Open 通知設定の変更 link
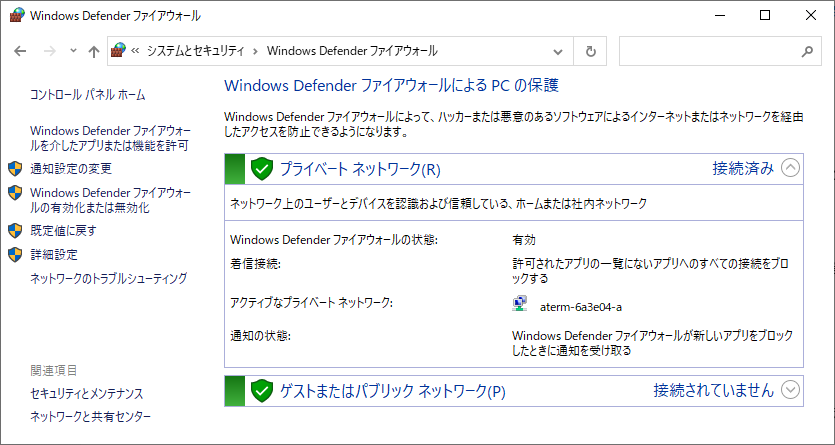Viewport: 835px width, 445px height. [71, 169]
